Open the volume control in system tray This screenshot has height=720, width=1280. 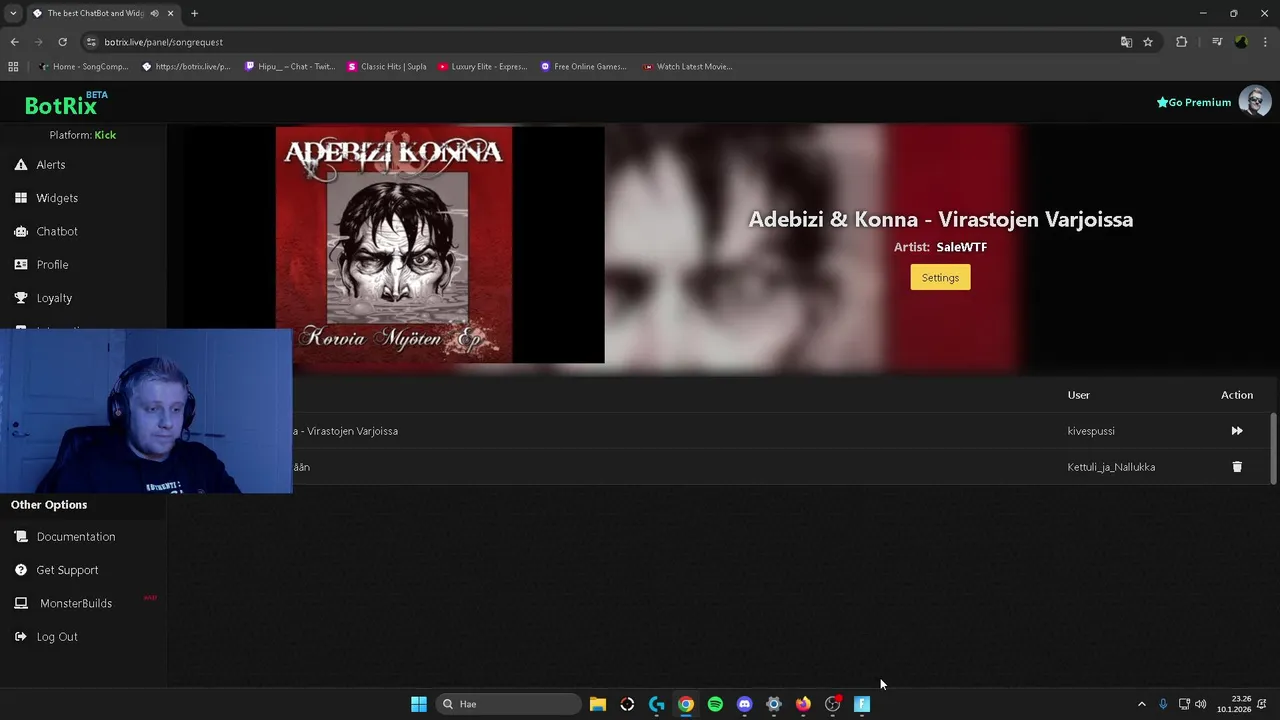[x=1200, y=704]
